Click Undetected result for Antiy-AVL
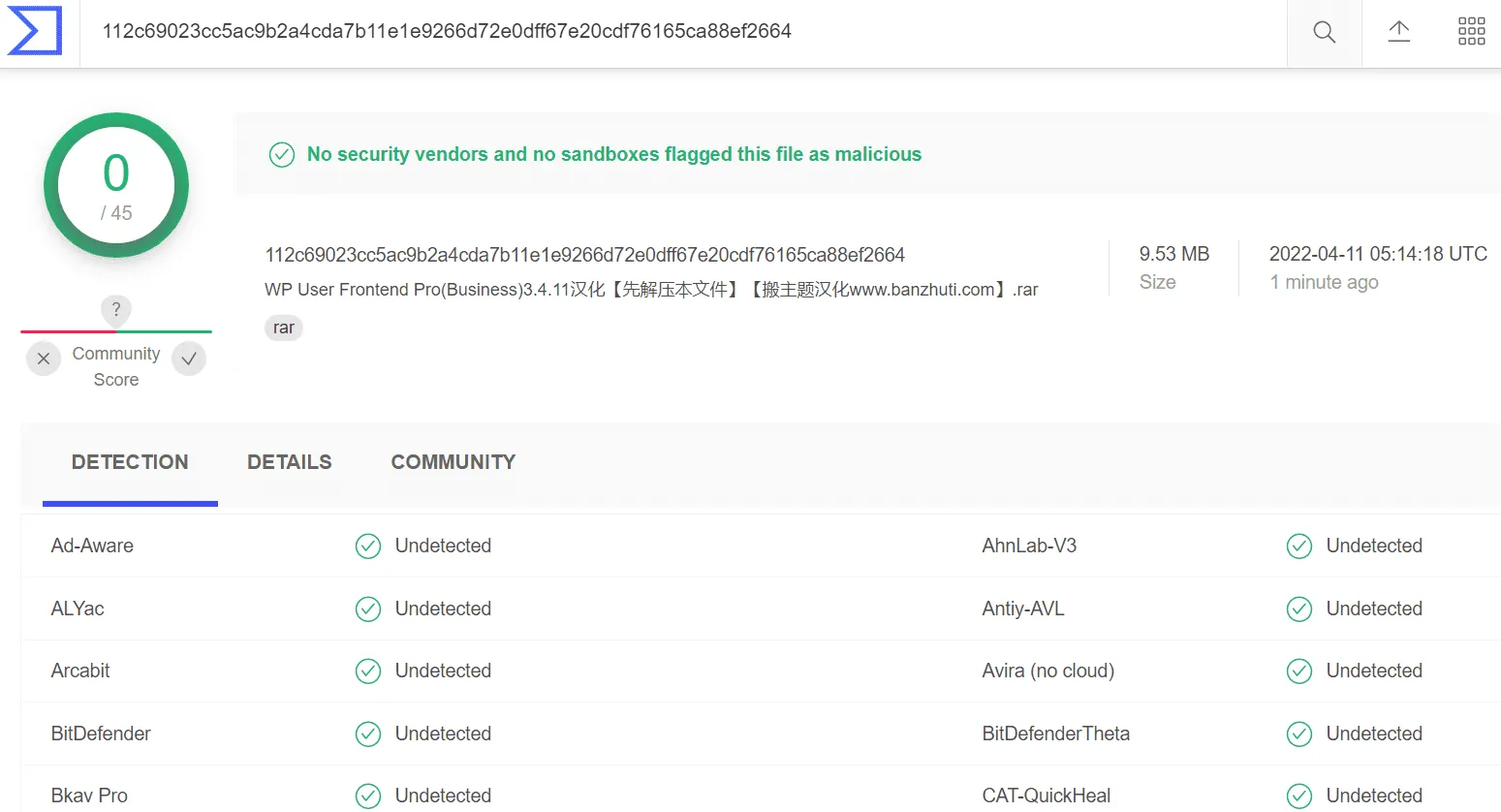This screenshot has height=812, width=1501. point(1374,609)
